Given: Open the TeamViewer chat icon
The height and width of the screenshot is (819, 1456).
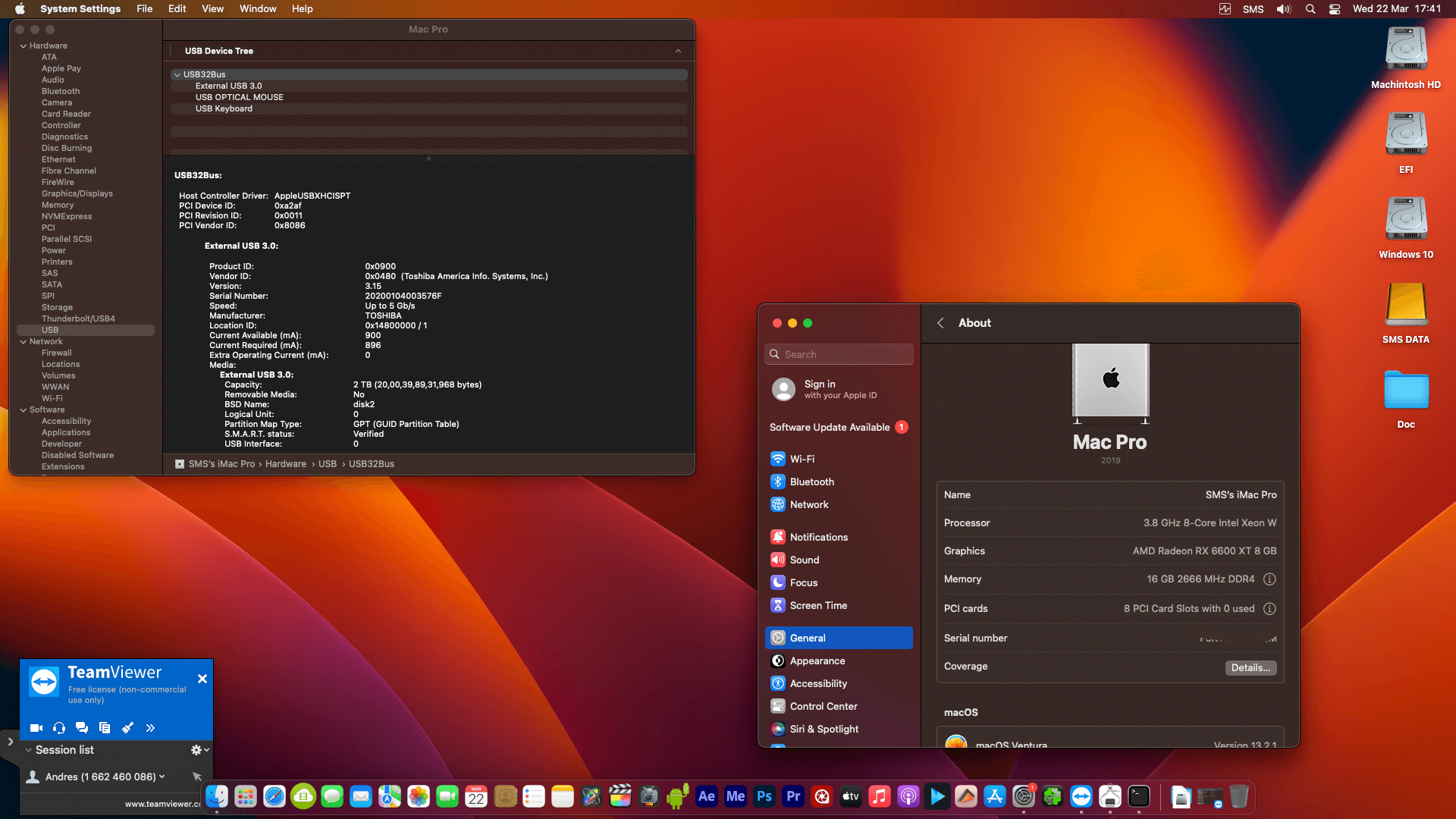Looking at the screenshot, I should tap(82, 727).
